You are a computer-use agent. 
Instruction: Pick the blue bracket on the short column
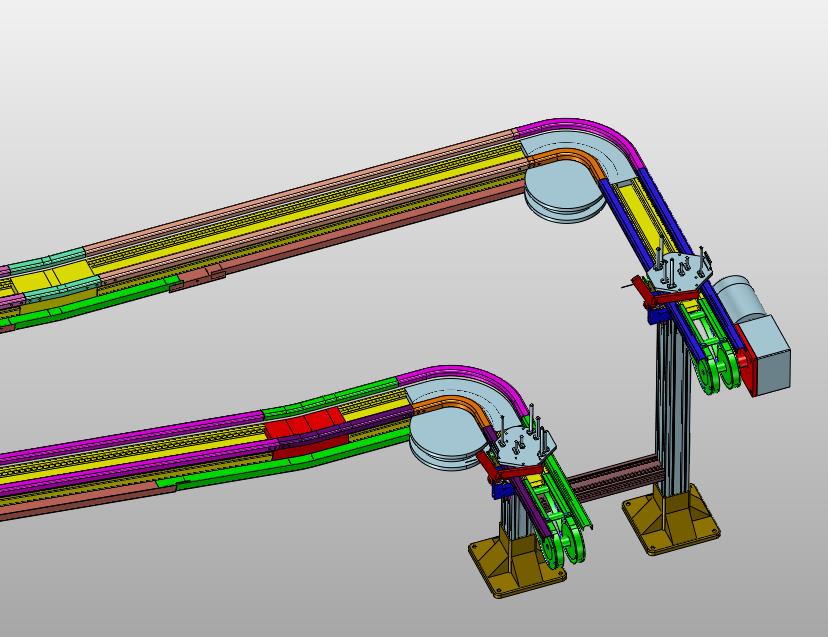point(503,491)
